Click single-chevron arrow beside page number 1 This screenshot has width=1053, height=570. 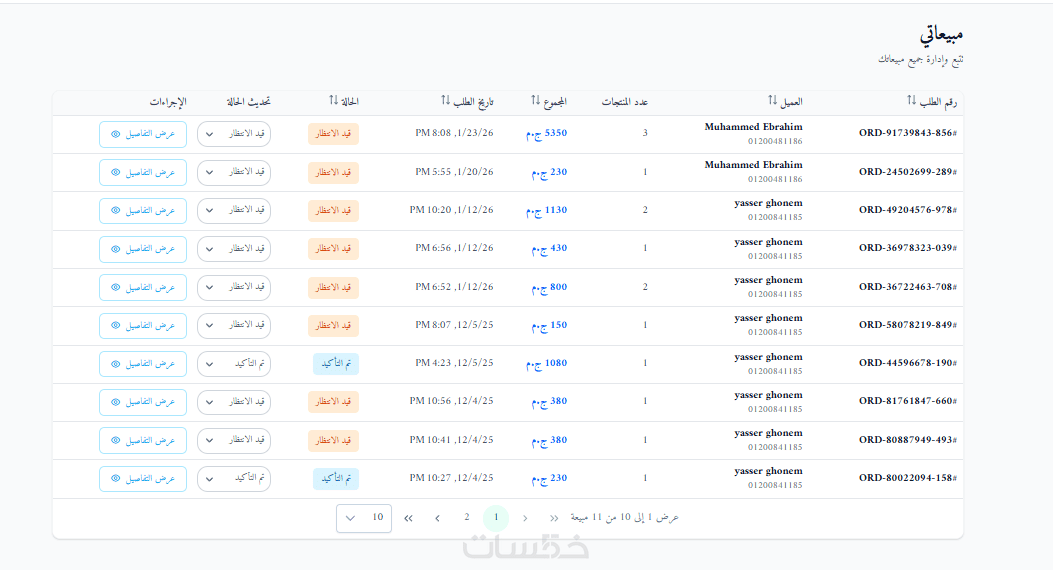click(x=525, y=518)
